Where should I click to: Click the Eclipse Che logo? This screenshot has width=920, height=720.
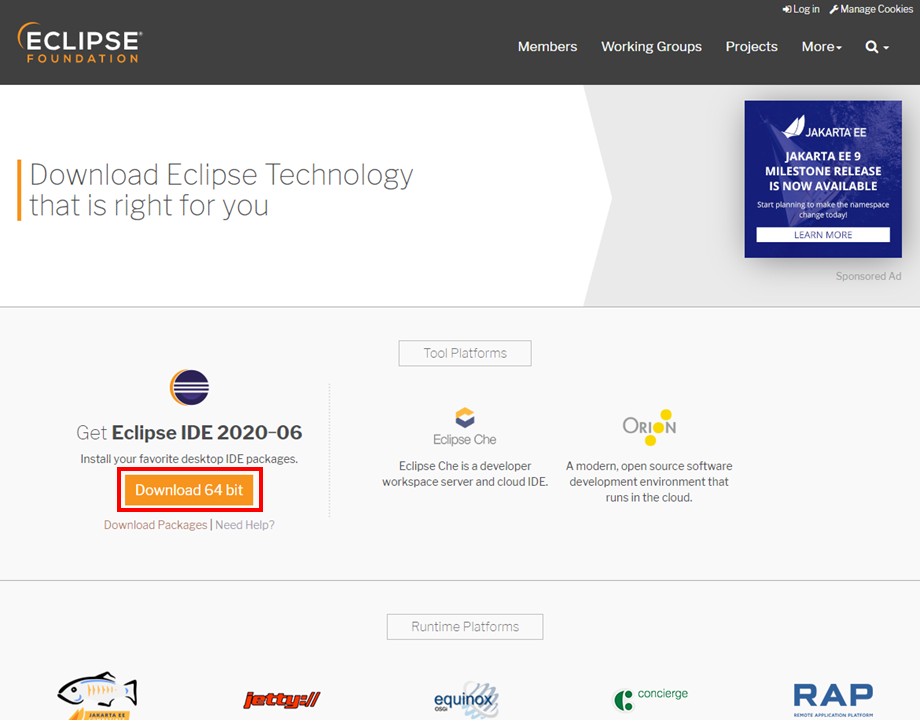[x=465, y=427]
